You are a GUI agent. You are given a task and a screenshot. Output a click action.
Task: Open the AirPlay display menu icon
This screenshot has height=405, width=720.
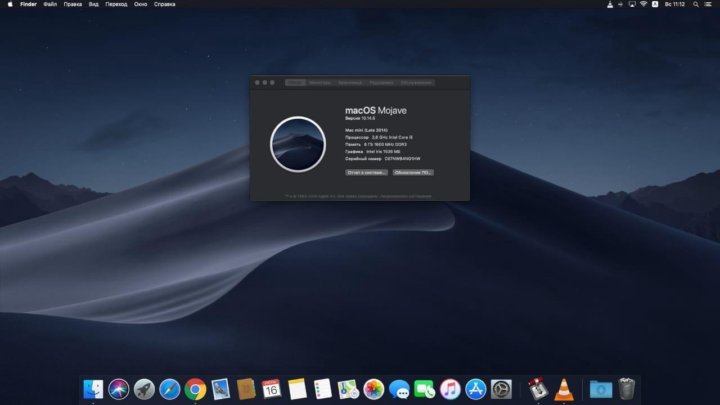[632, 4]
